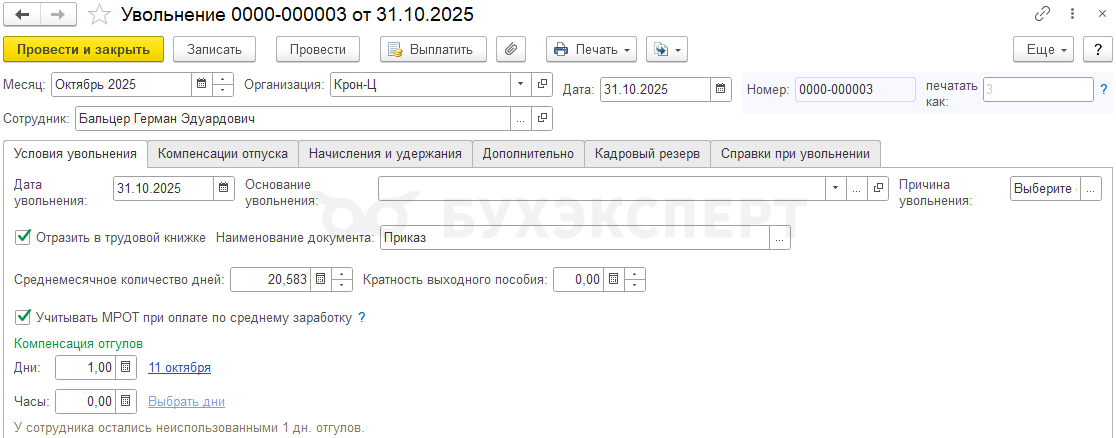Select Наименование документа via ellipsis button
The width and height of the screenshot is (1116, 438).
[780, 239]
